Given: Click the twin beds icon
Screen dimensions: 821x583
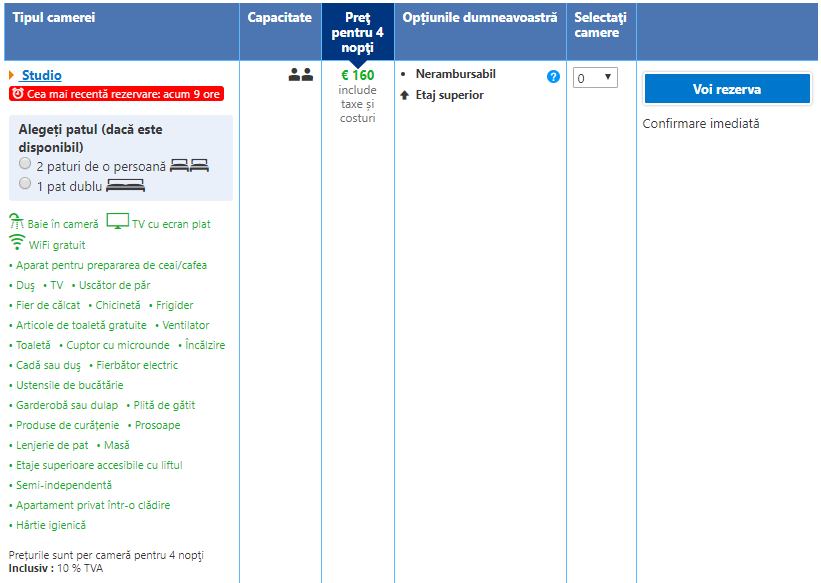Looking at the screenshot, I should coord(189,165).
